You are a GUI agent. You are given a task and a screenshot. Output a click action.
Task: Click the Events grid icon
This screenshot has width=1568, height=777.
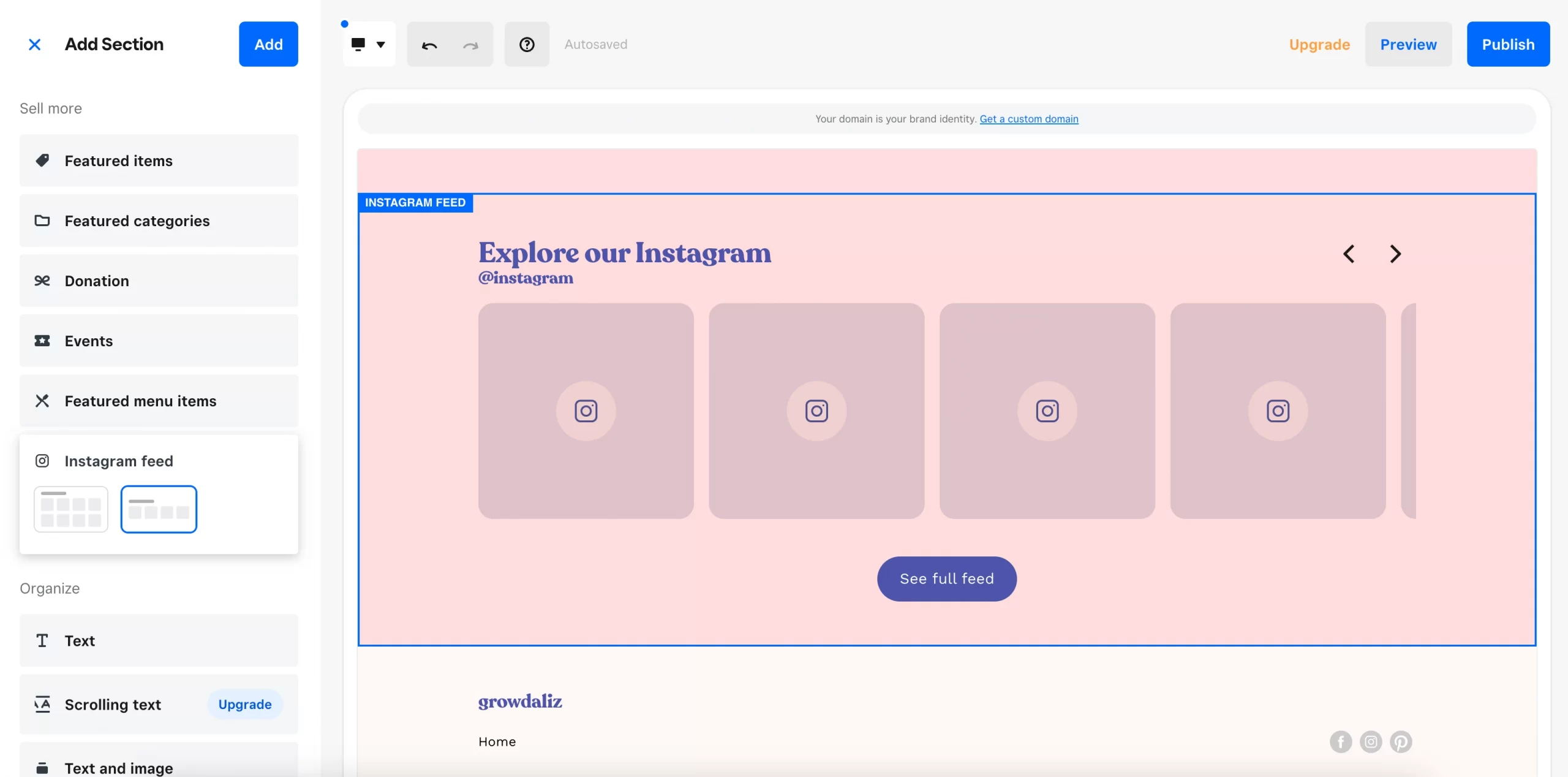pos(42,341)
